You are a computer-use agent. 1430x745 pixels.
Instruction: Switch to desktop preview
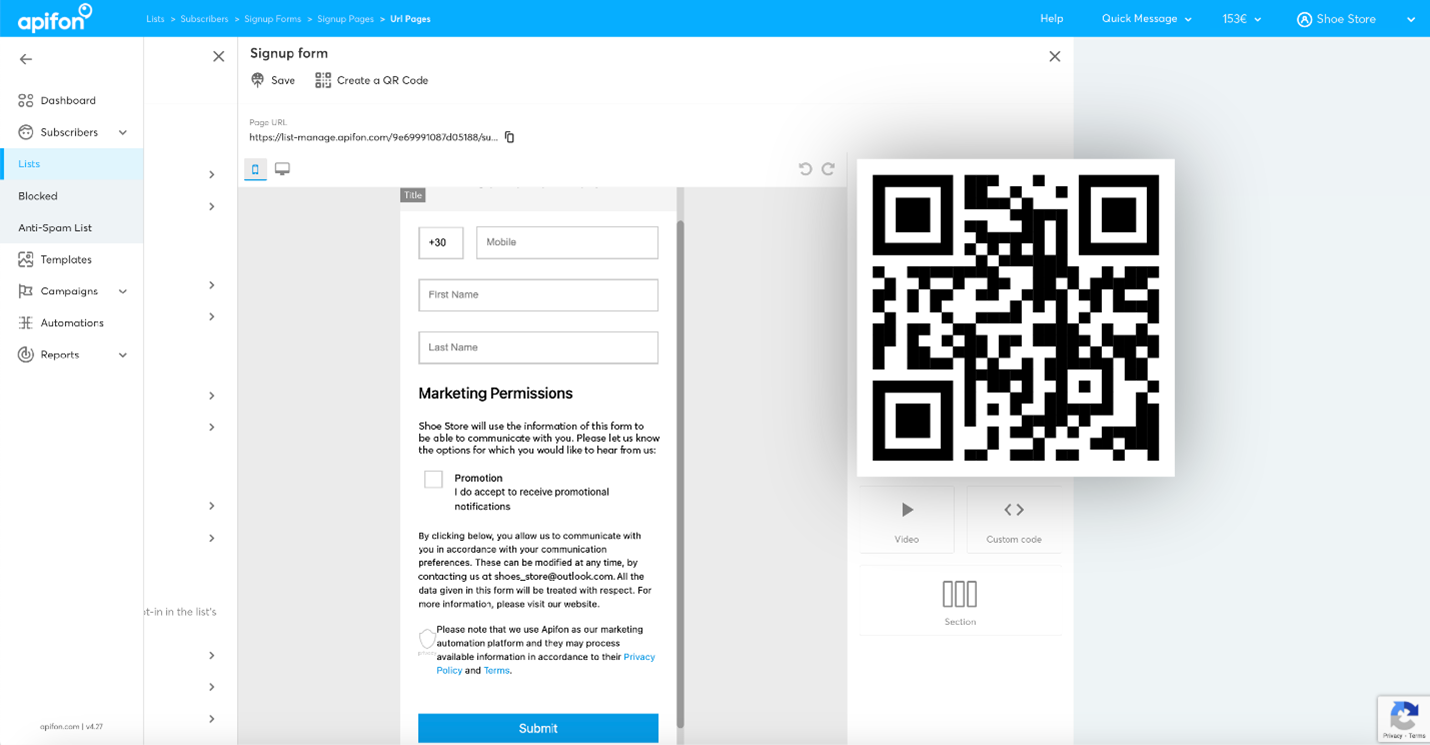(x=283, y=169)
